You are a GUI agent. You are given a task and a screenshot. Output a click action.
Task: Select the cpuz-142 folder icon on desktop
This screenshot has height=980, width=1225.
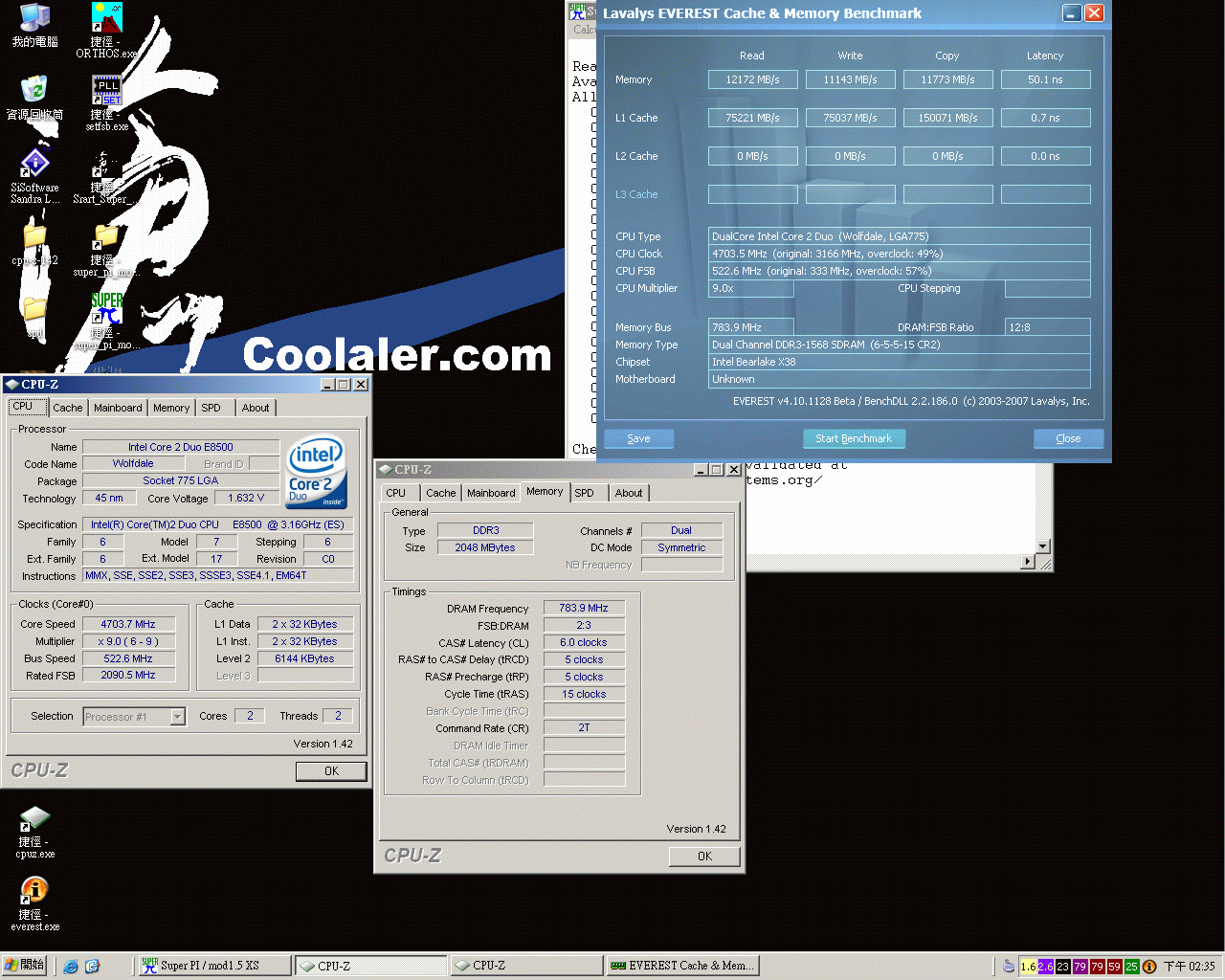coord(34,236)
